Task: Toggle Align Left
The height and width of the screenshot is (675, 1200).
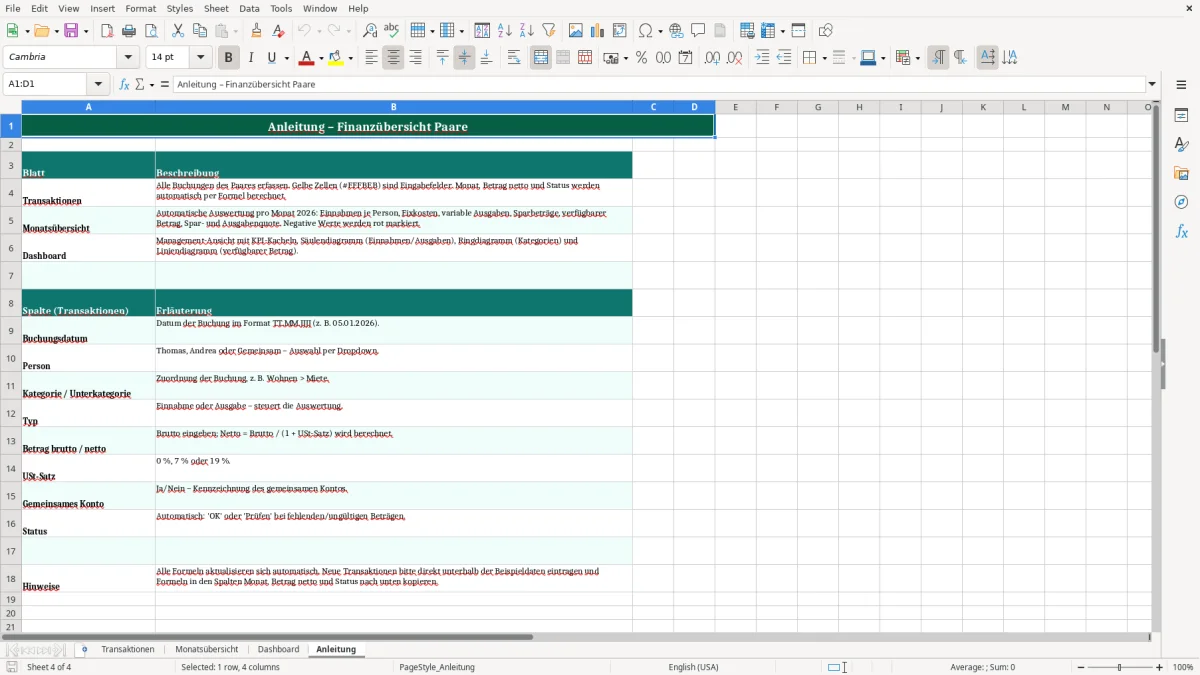Action: (371, 58)
